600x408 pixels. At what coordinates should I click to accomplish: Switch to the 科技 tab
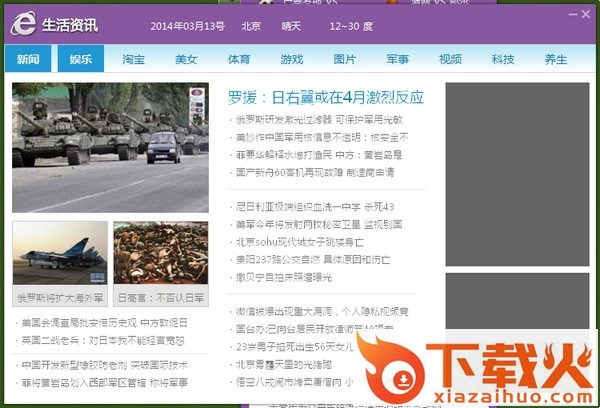[503, 60]
